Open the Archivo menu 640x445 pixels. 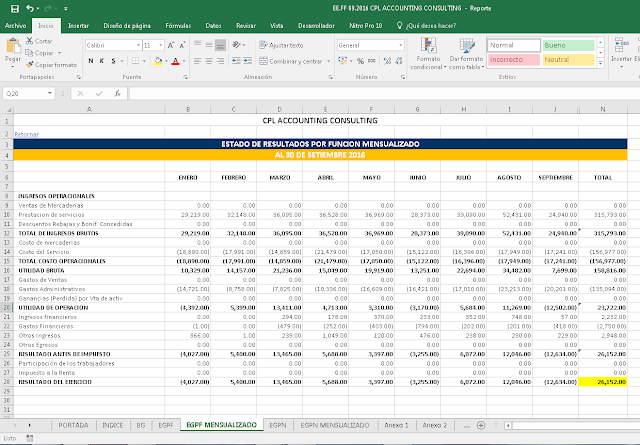pos(16,23)
